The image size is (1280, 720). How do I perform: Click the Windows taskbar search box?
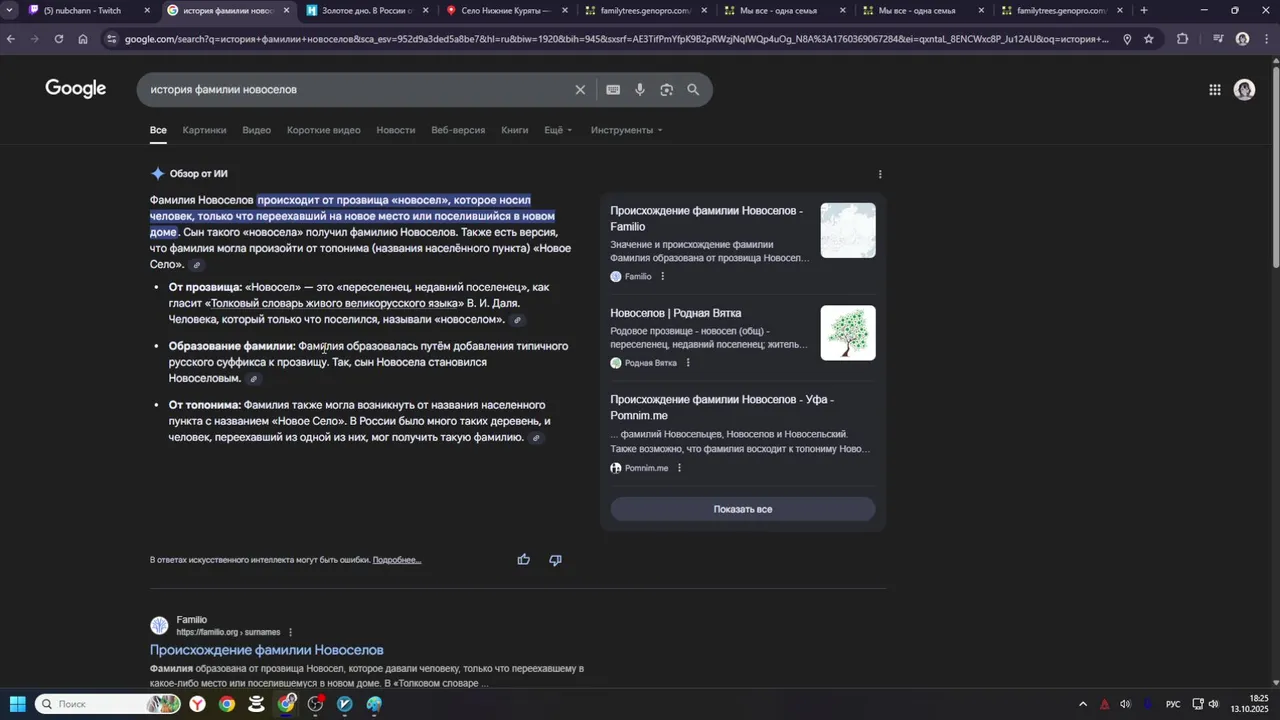[108, 704]
